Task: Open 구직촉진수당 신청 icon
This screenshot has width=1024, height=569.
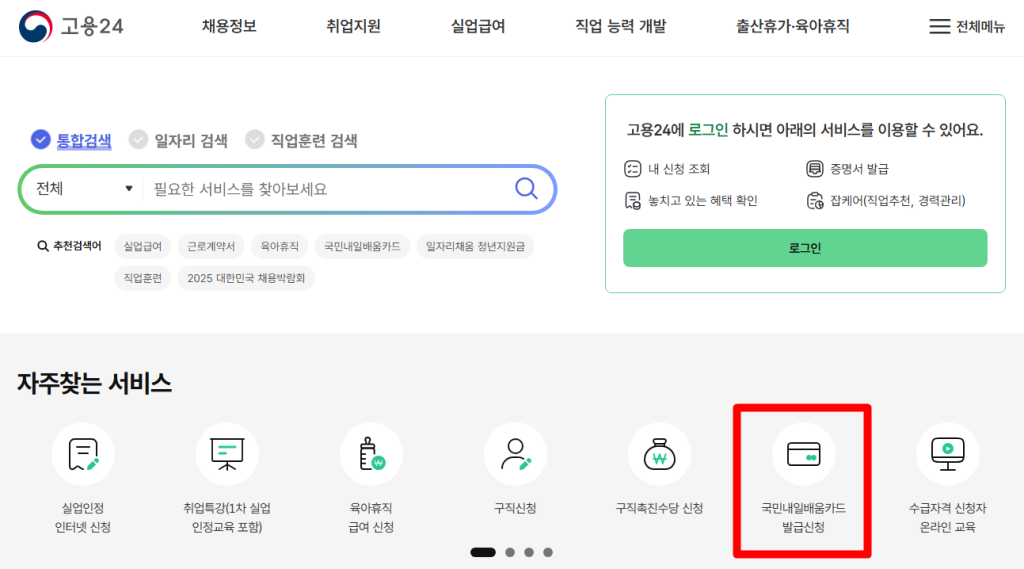Action: click(660, 454)
